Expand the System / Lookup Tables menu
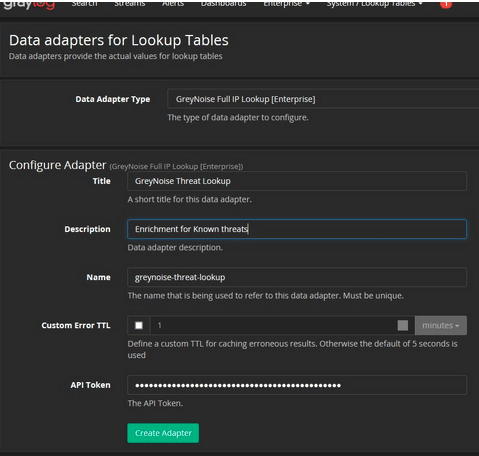The width and height of the screenshot is (479, 456). [375, 3]
